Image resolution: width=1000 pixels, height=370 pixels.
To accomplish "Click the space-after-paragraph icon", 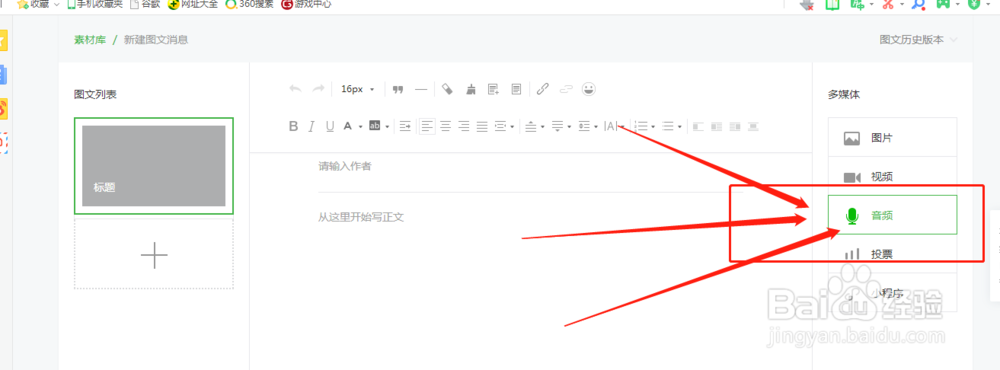I will click(x=557, y=126).
